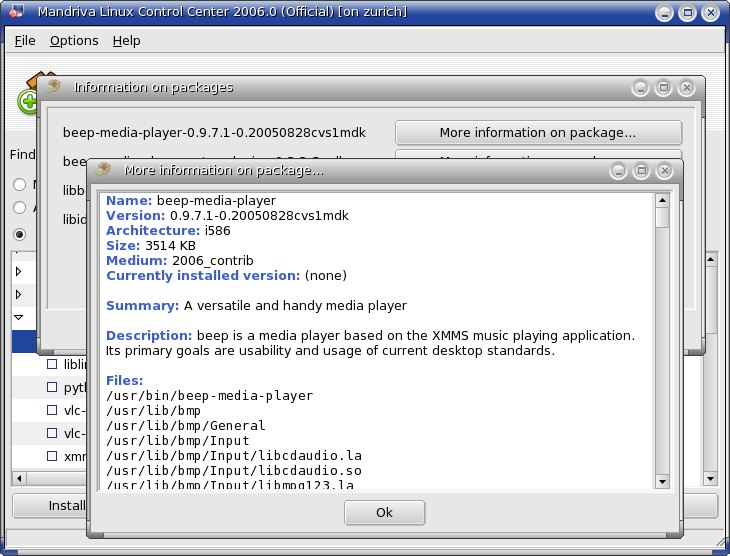The image size is (730, 556).
Task: Click More information on package button for beep-media-player
Action: pos(538,133)
